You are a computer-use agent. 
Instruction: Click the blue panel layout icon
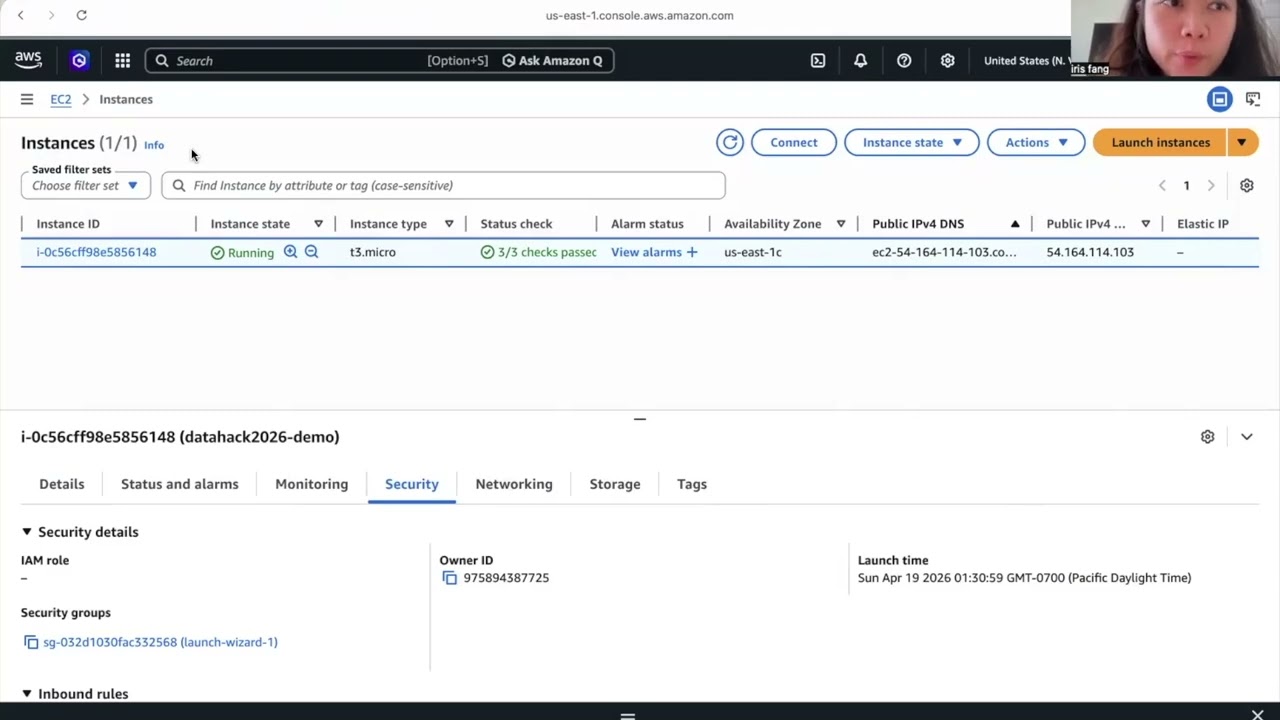1219,99
